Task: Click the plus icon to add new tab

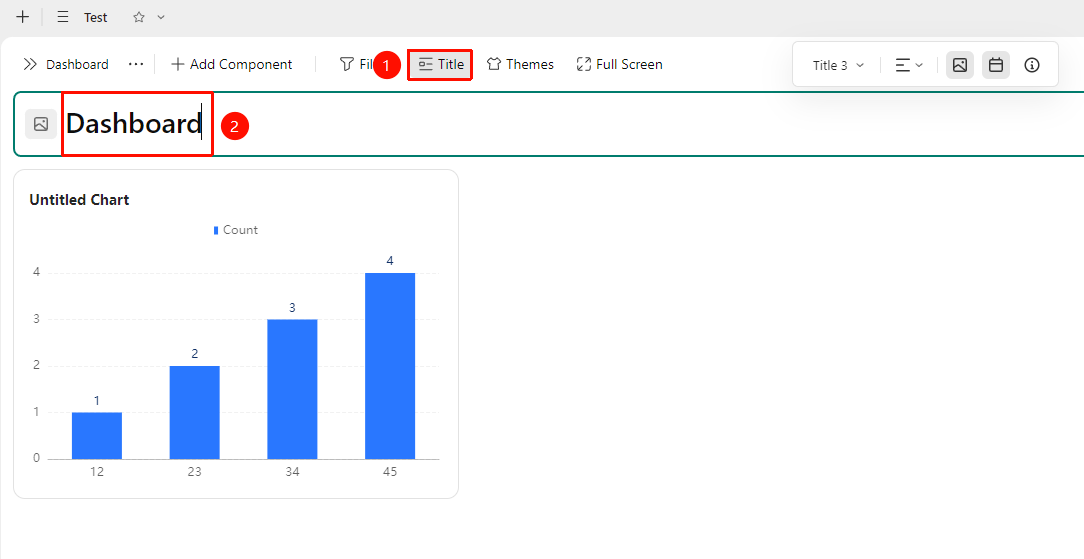Action: (23, 17)
